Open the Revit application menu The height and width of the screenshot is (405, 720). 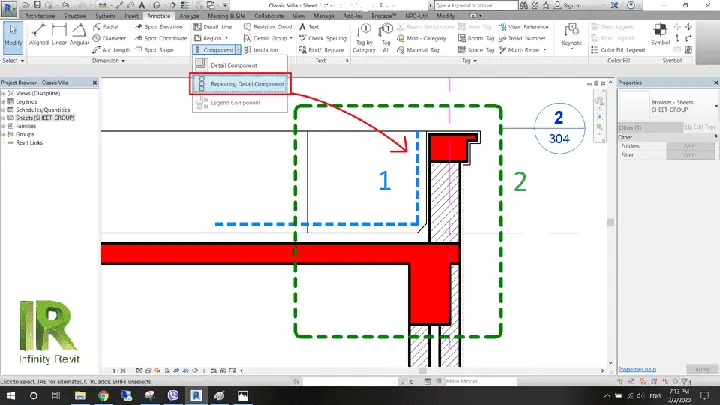pyautogui.click(x=9, y=8)
